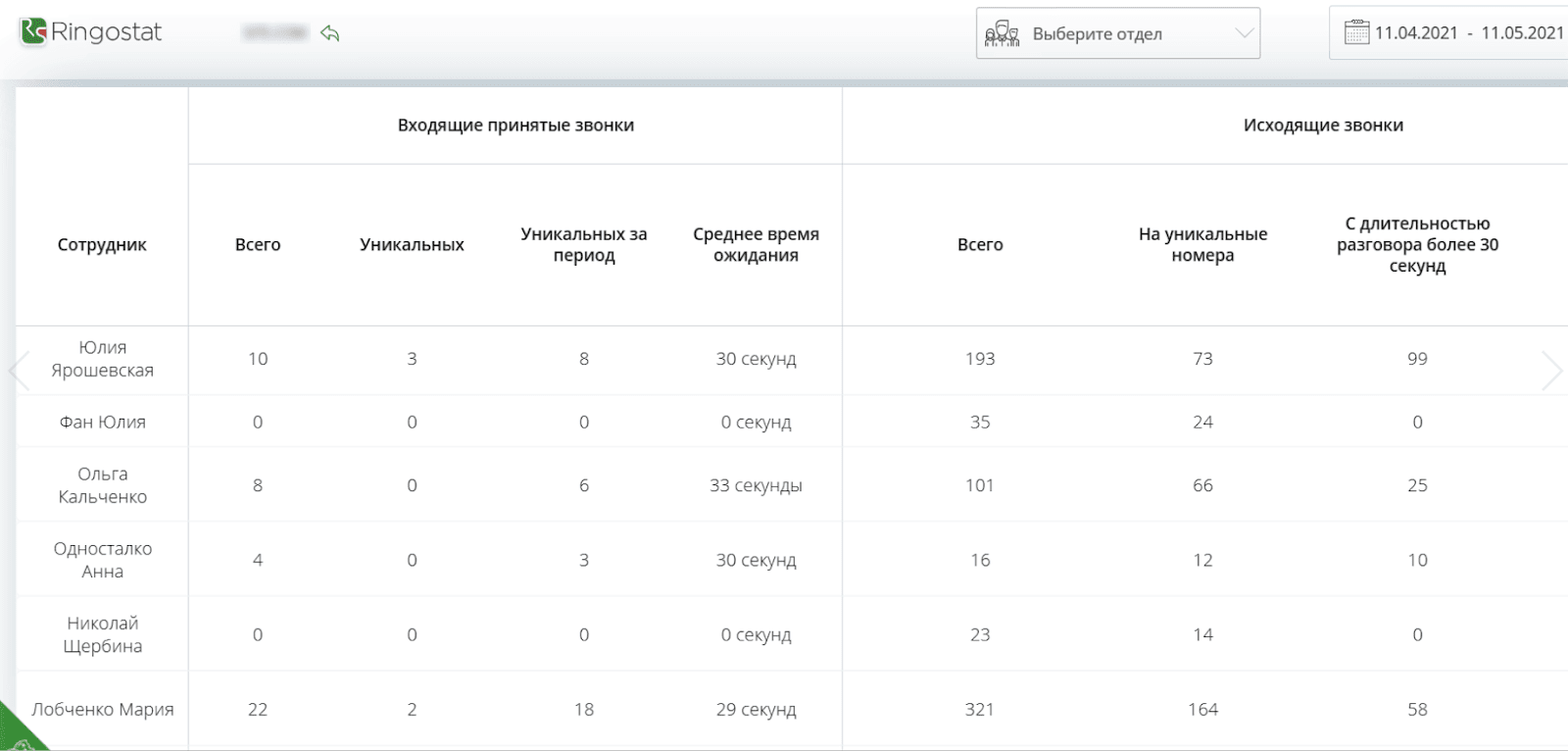This screenshot has width=1568, height=751.
Task: Select the "На уникальные номера" column header
Action: click(x=1202, y=245)
